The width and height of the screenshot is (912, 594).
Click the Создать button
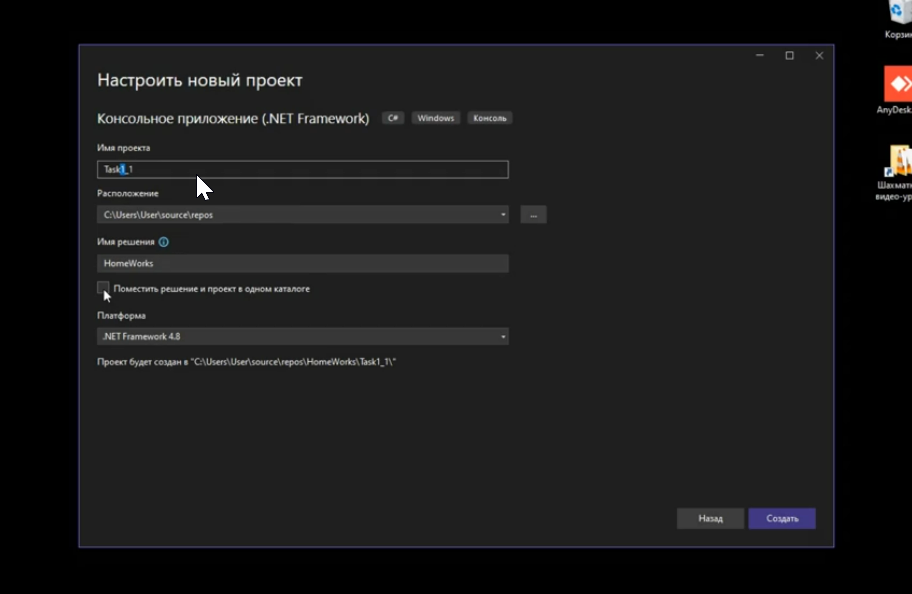point(782,518)
